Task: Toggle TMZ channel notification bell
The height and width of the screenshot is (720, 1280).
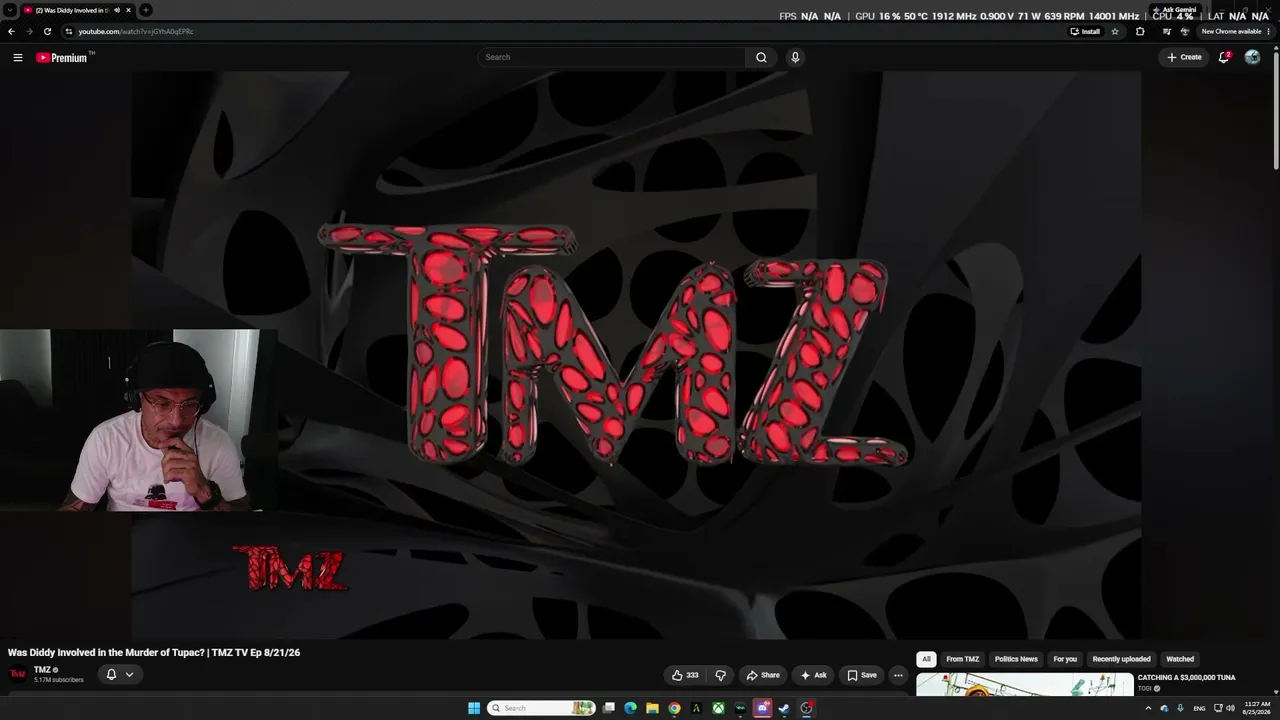Action: point(111,674)
